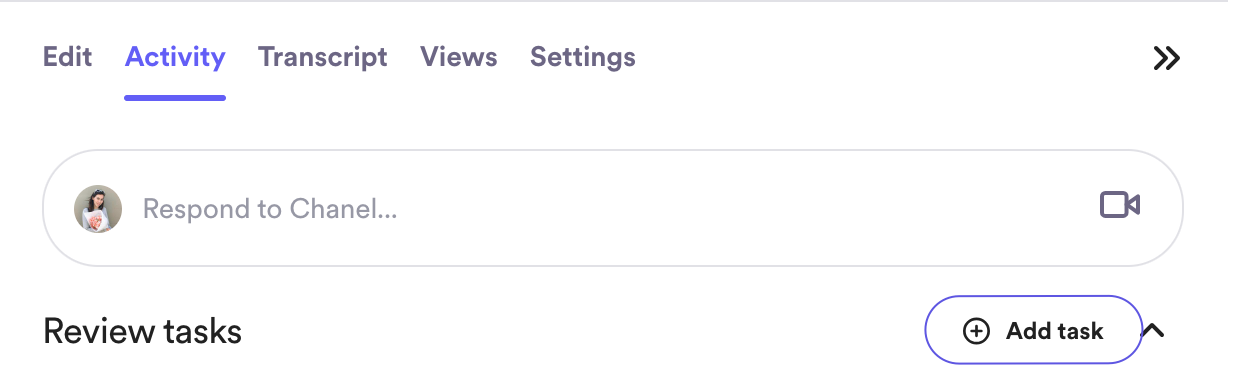Collapse the Review tasks section

coord(1154,330)
